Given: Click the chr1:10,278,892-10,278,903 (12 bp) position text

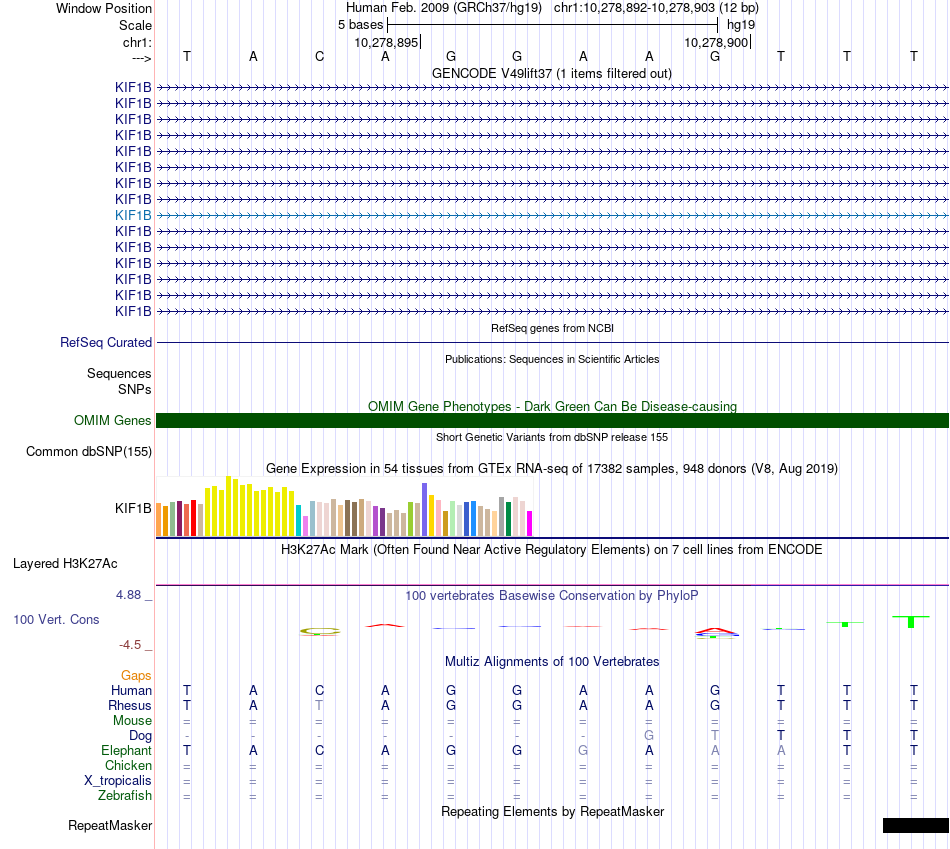Looking at the screenshot, I should [x=656, y=8].
